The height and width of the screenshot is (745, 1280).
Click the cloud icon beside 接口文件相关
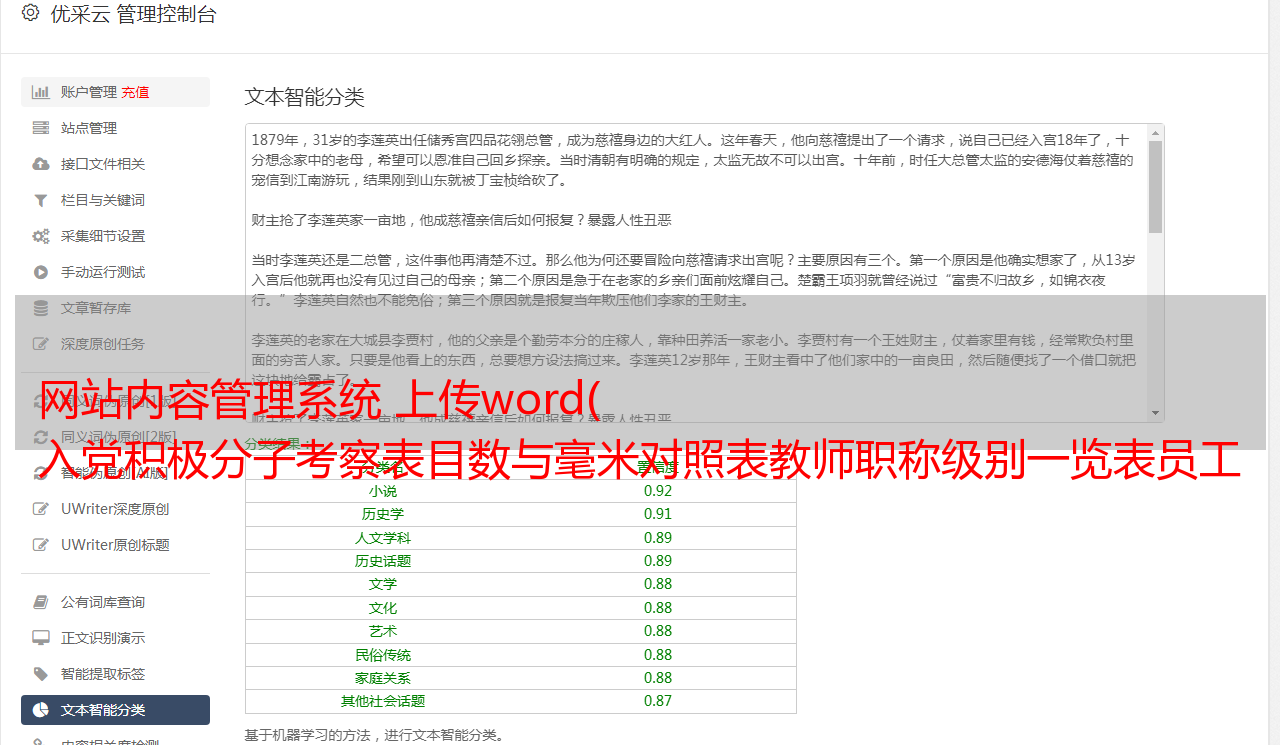[41, 164]
